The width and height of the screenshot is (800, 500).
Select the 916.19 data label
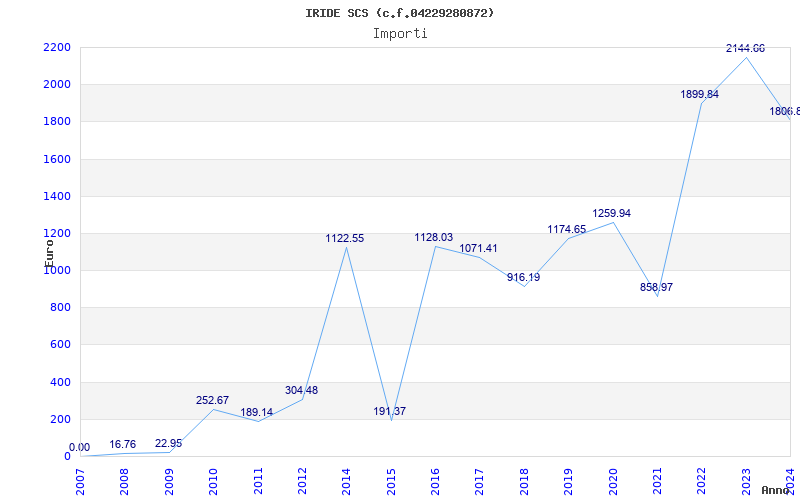(523, 278)
